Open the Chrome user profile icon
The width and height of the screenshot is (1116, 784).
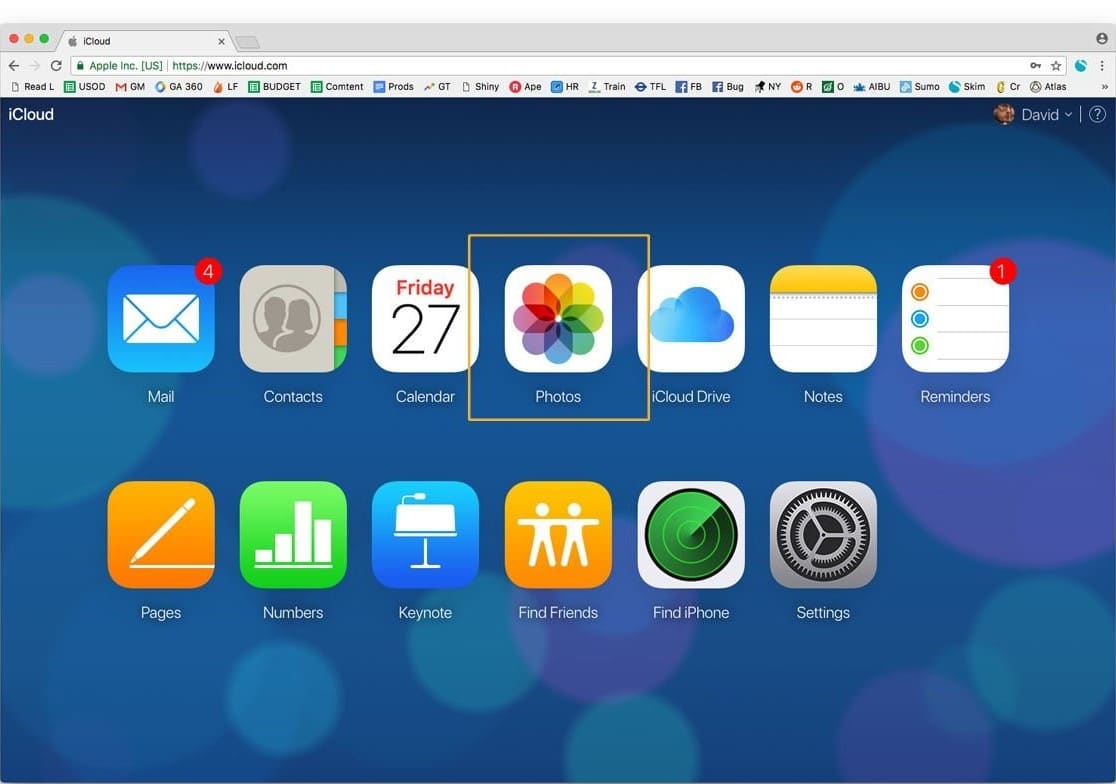[x=1102, y=38]
